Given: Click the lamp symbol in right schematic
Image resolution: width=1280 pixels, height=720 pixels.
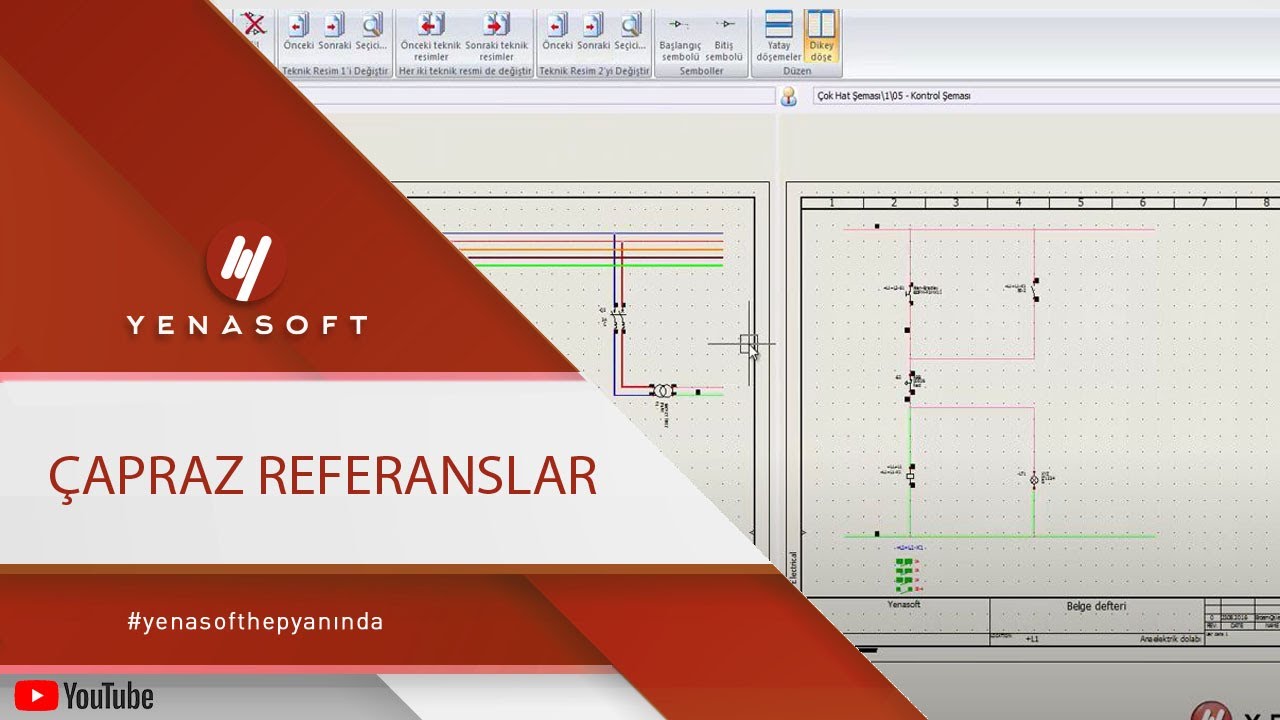Looking at the screenshot, I should 1034,480.
